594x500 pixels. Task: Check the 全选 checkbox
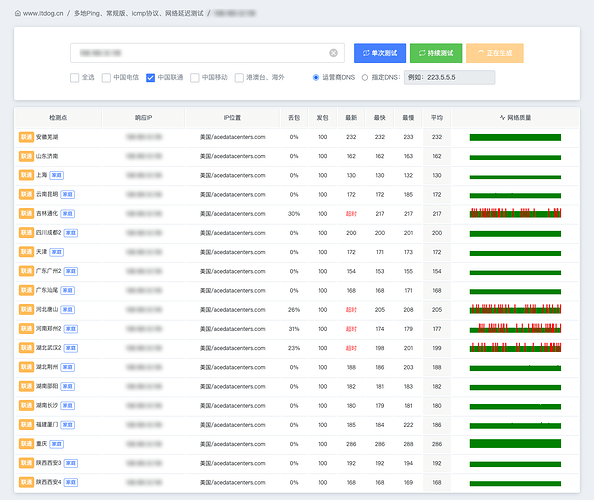[75, 78]
